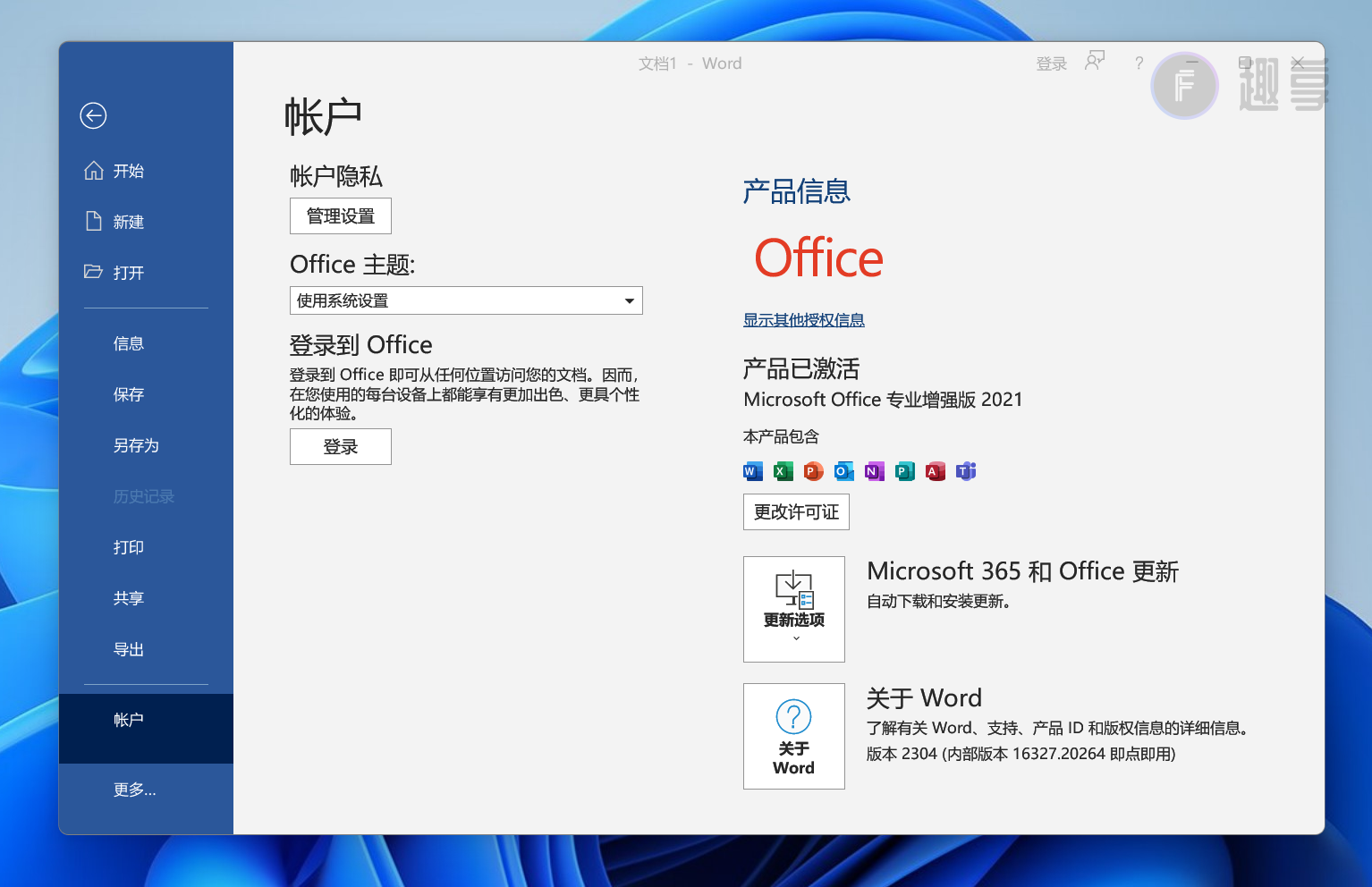Click the Access app icon

pos(936,471)
